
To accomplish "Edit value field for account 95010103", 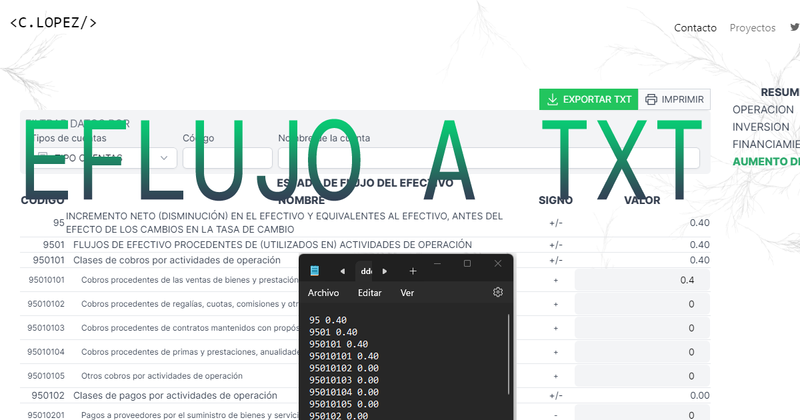I will [642, 328].
